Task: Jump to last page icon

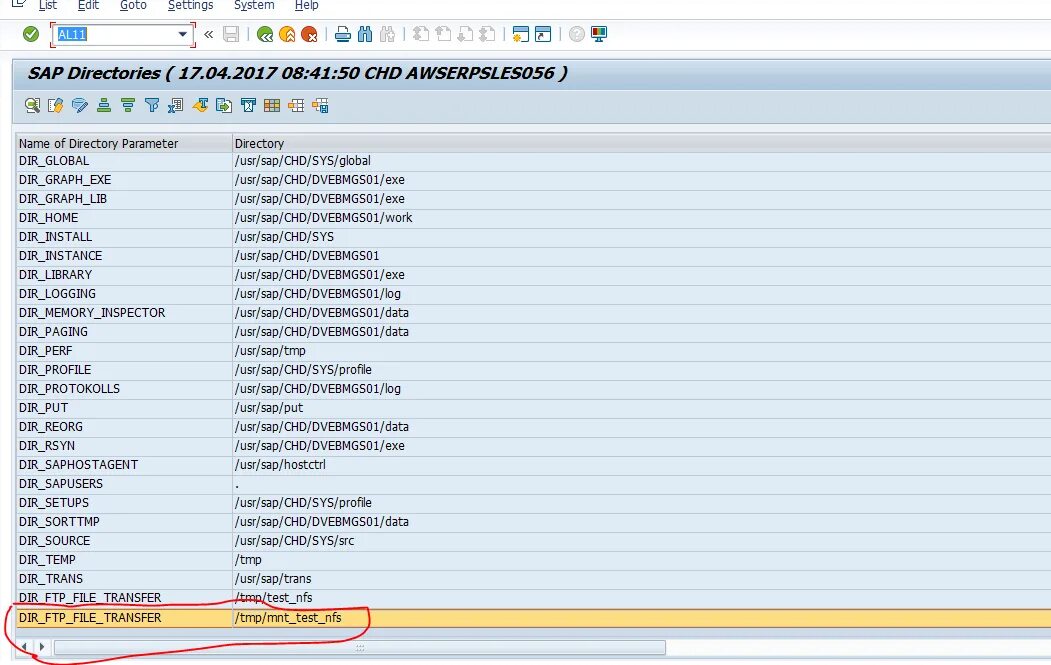Action: tap(487, 34)
